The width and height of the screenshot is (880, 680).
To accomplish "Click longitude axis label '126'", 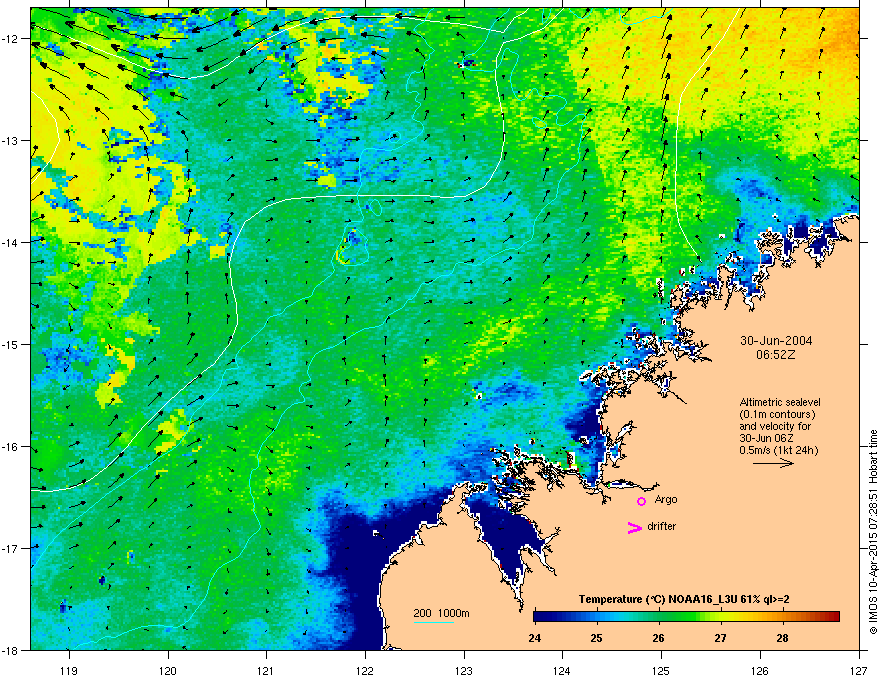I will [760, 670].
